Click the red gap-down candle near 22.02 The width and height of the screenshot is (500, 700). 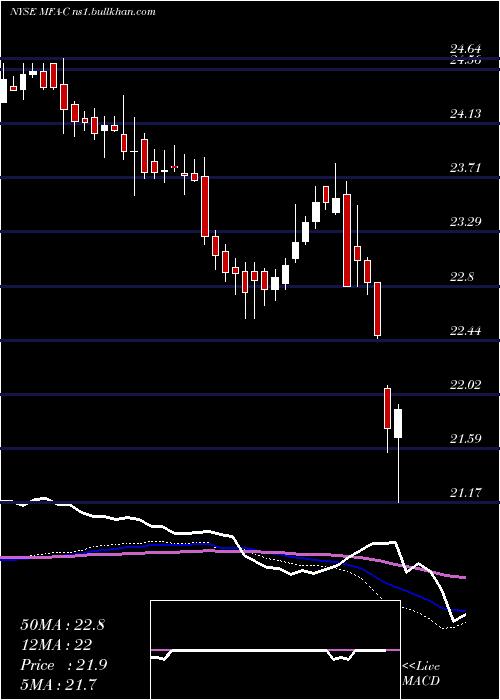point(388,419)
